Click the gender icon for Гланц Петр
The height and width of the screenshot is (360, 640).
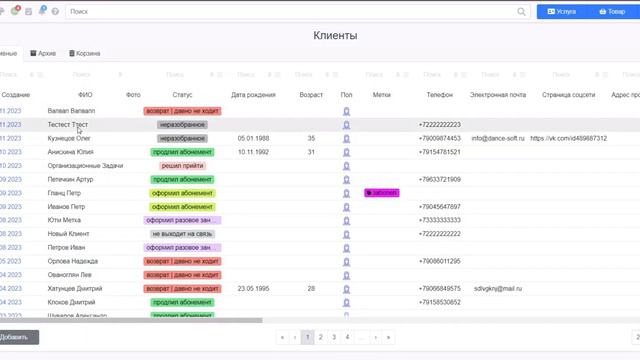[346, 193]
